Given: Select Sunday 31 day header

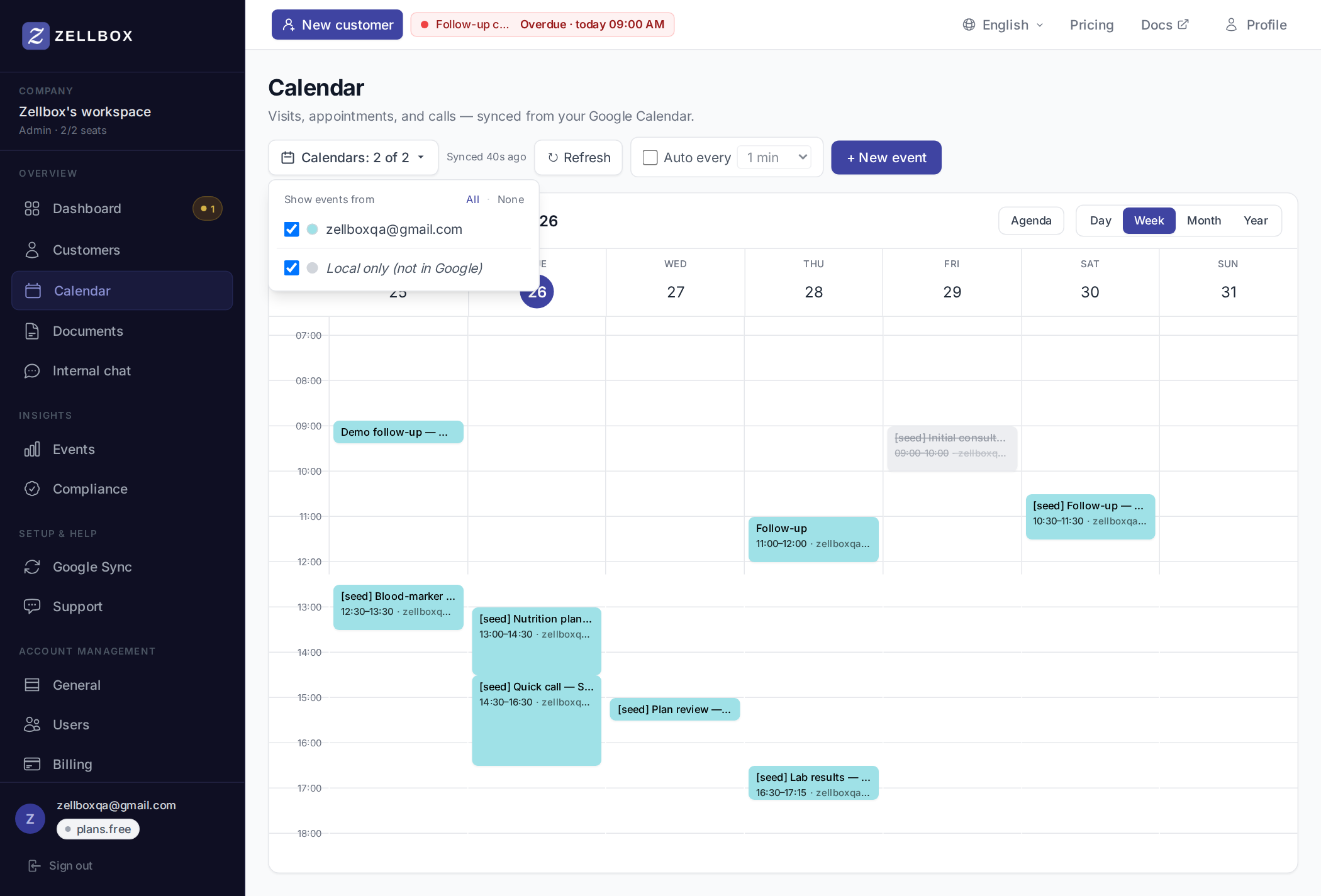Looking at the screenshot, I should (x=1229, y=282).
